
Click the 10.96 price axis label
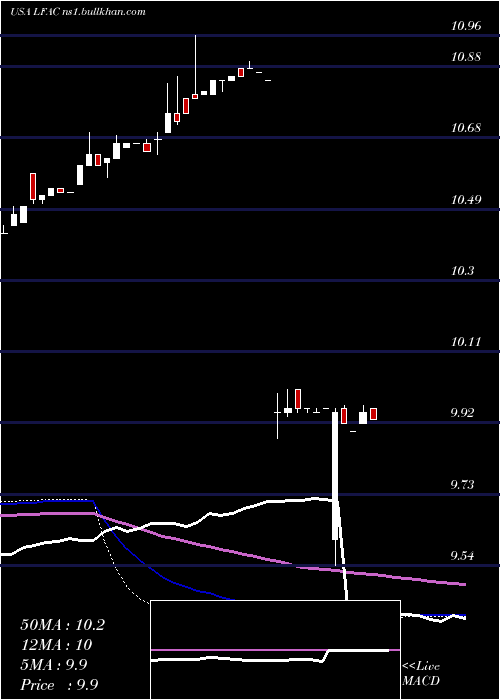tap(466, 26)
